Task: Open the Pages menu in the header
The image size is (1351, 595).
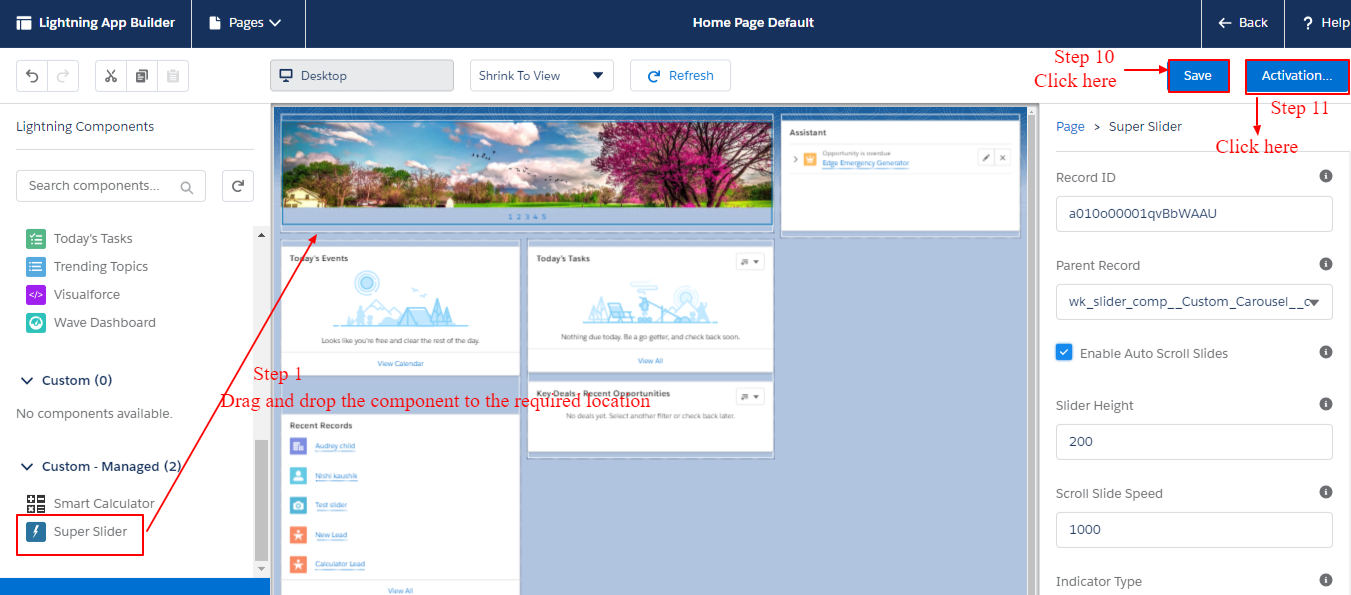Action: [247, 22]
